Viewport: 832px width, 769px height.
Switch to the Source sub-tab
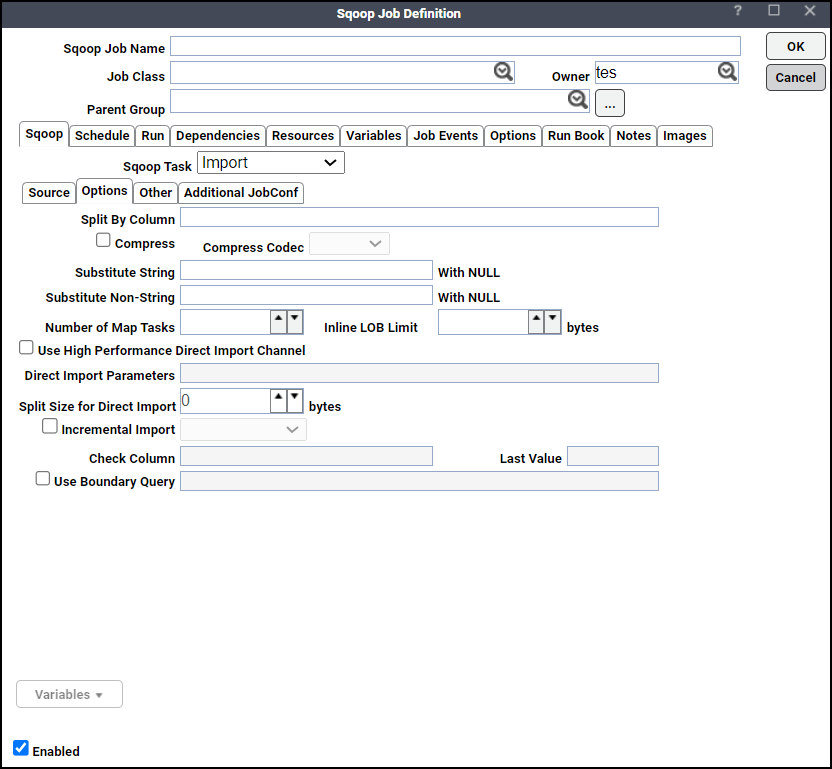[x=49, y=193]
